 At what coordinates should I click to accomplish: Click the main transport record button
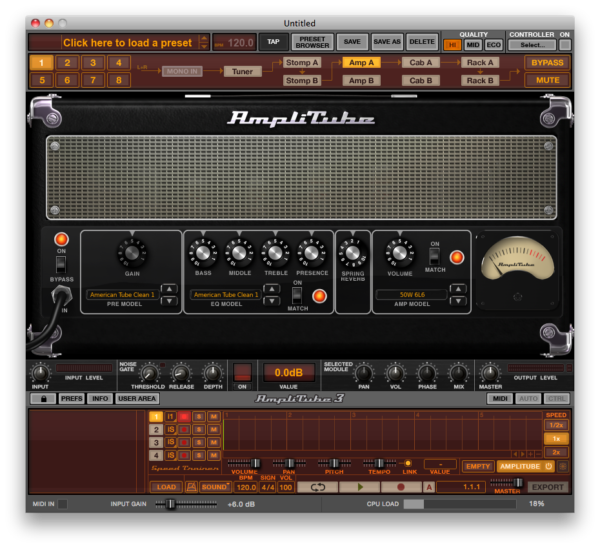(x=401, y=487)
